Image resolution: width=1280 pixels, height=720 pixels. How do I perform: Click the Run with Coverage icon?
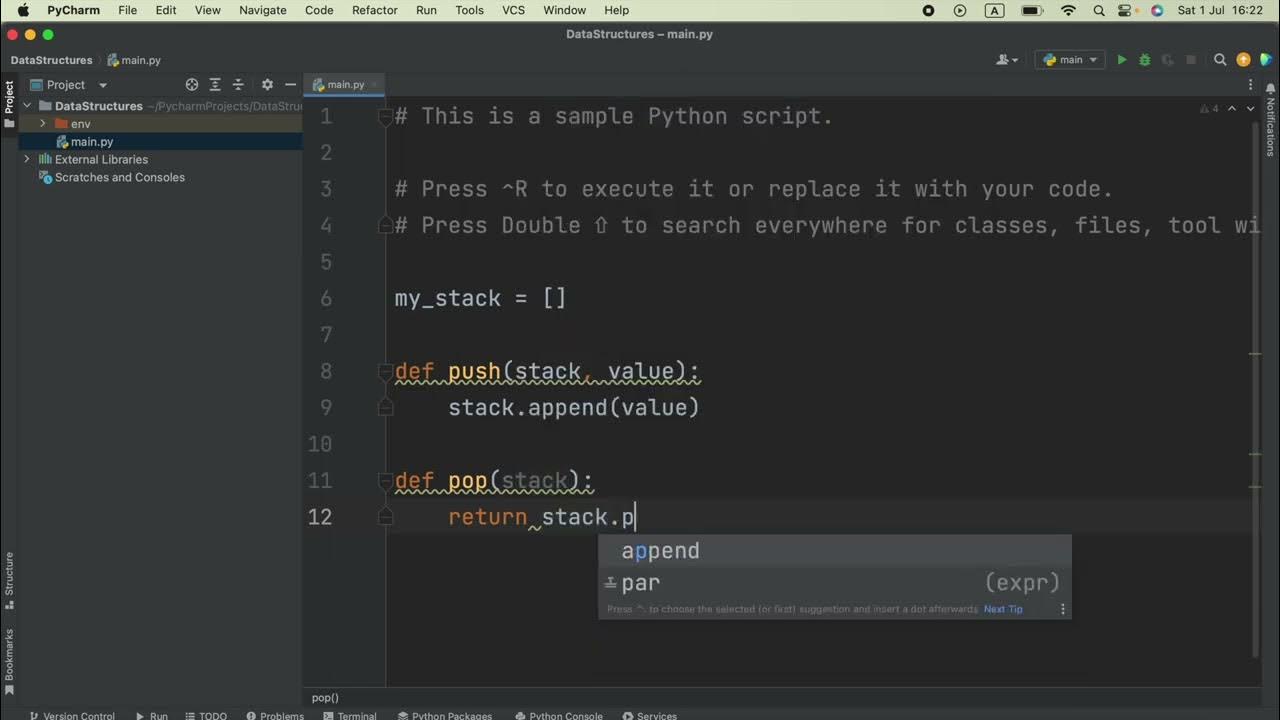point(1167,60)
